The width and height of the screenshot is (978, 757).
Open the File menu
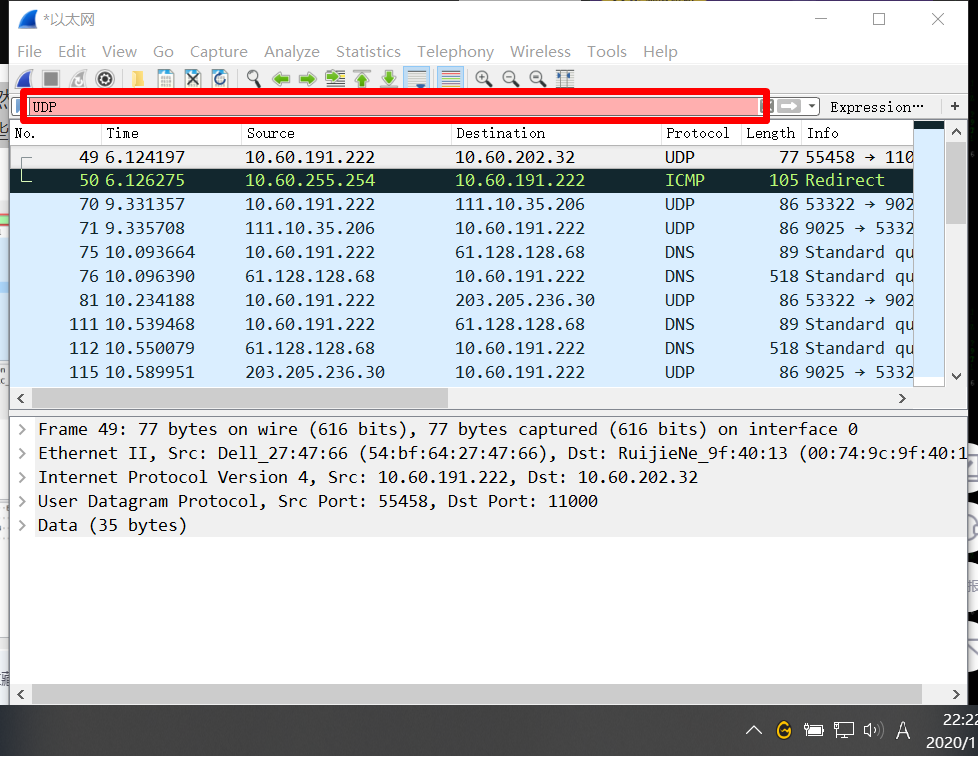coord(29,52)
